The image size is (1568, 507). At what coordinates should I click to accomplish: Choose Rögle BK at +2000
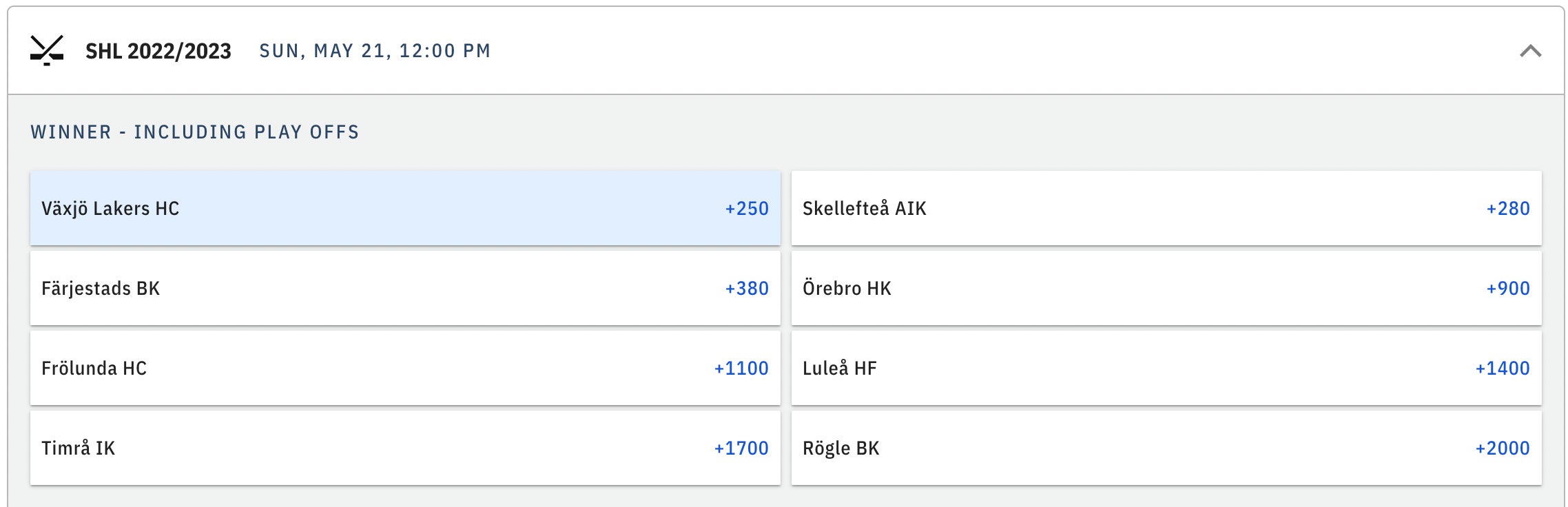tap(1166, 448)
